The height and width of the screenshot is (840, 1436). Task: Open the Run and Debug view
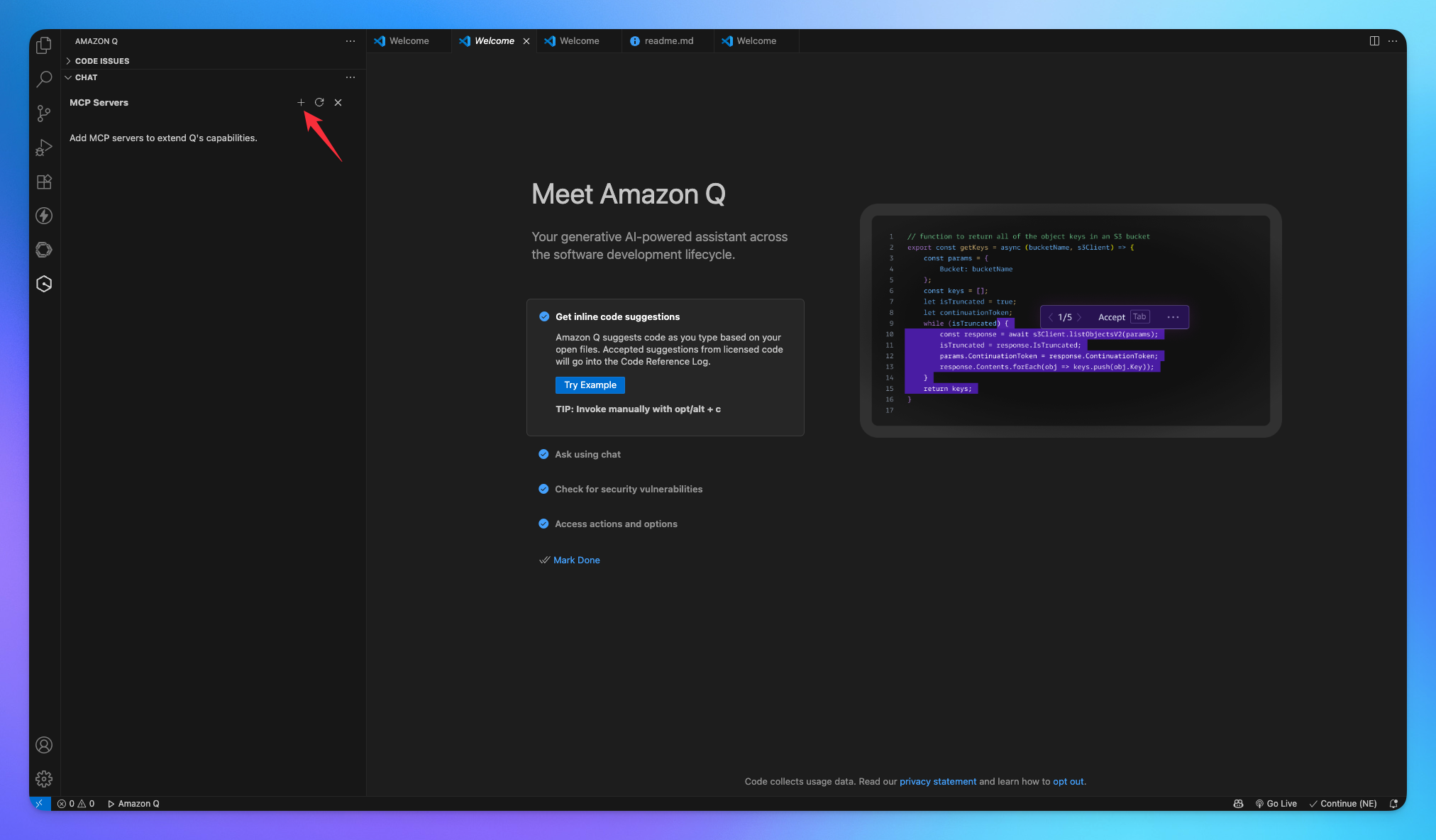point(44,148)
